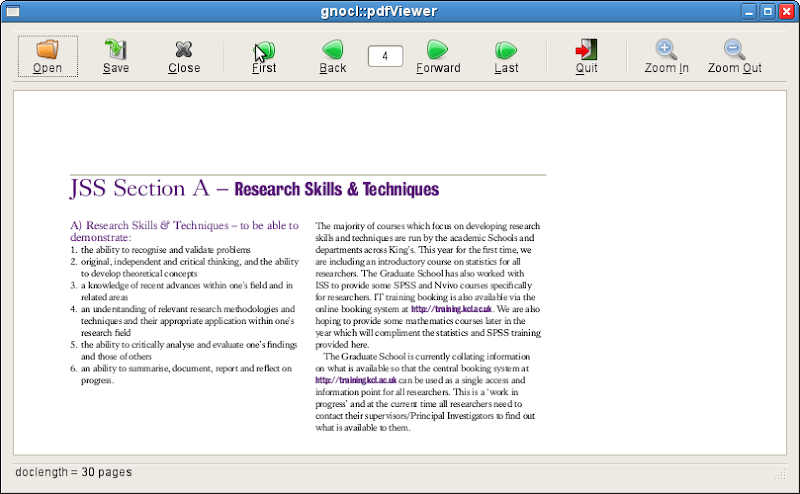Go Back one page
The width and height of the screenshot is (800, 494).
[x=333, y=50]
